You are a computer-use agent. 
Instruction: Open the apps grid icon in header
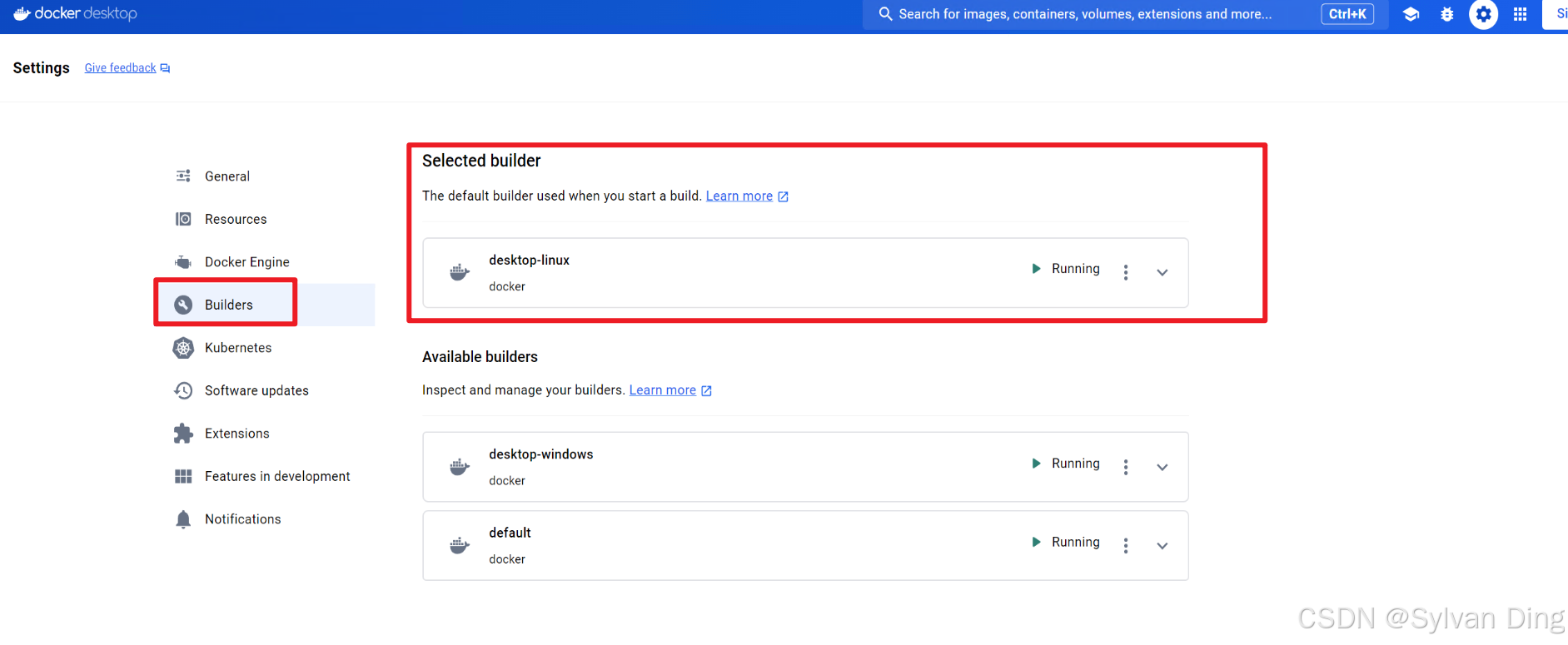(1520, 14)
